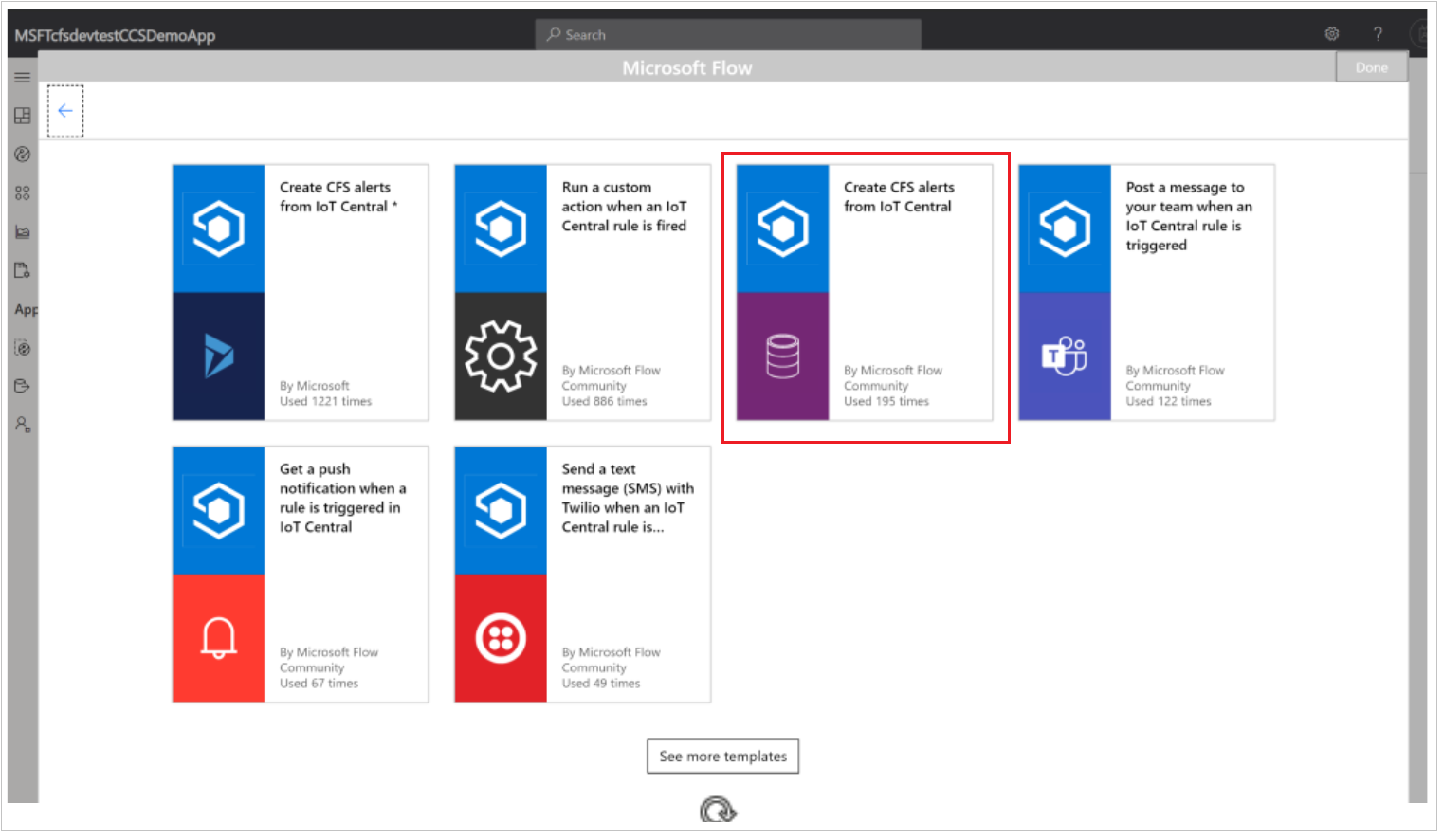Select 'Post a message to your team' template title
Viewport: 1443px width, 840px height.
click(x=1189, y=216)
